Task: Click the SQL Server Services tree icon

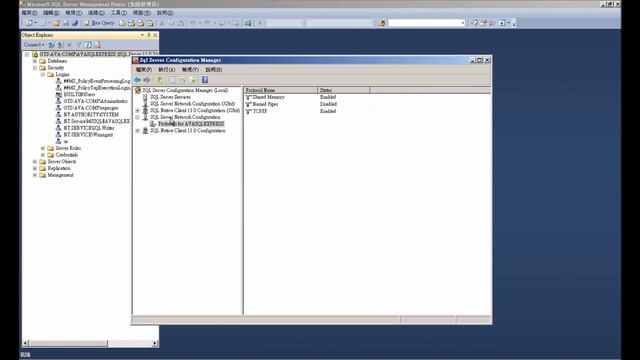Action: click(145, 97)
